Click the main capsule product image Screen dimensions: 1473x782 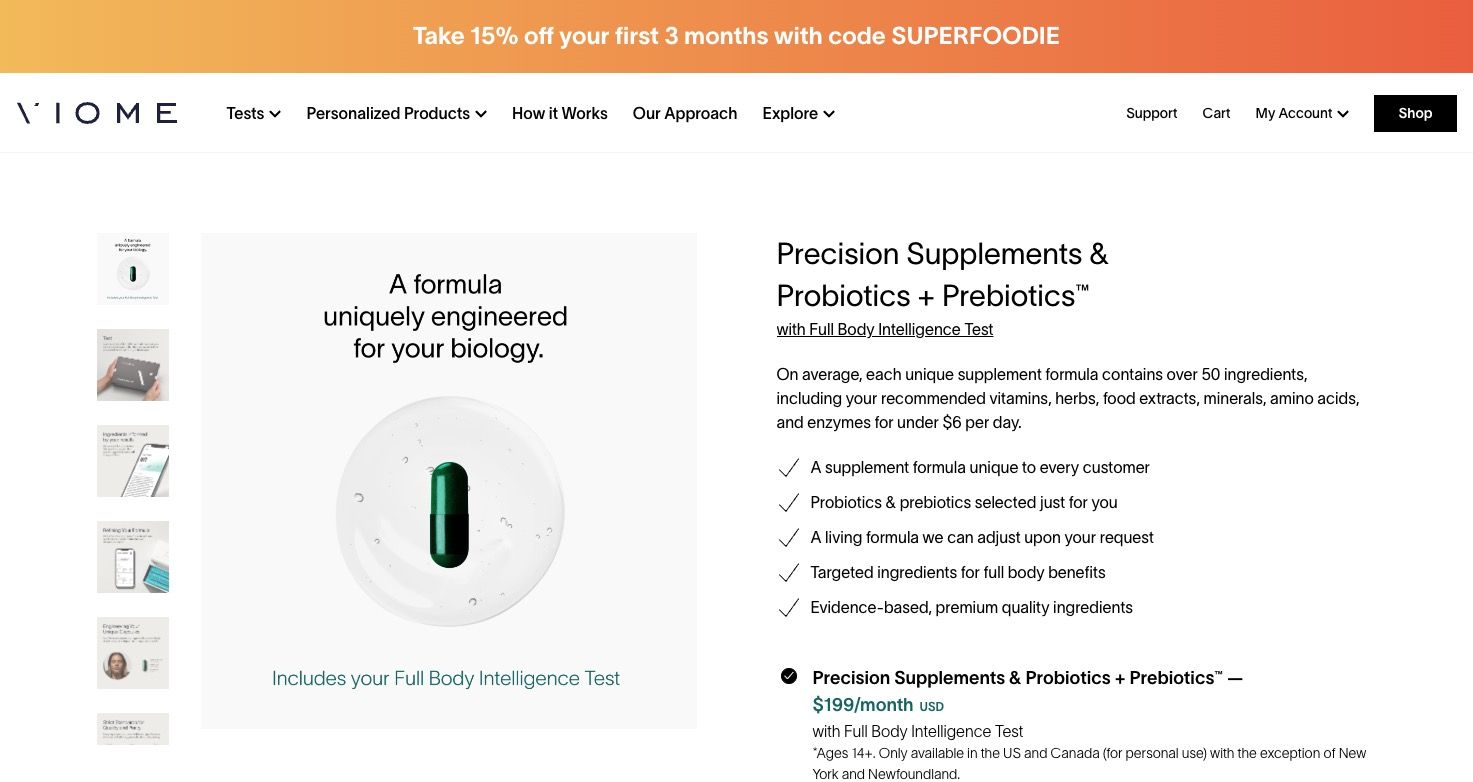tap(448, 480)
